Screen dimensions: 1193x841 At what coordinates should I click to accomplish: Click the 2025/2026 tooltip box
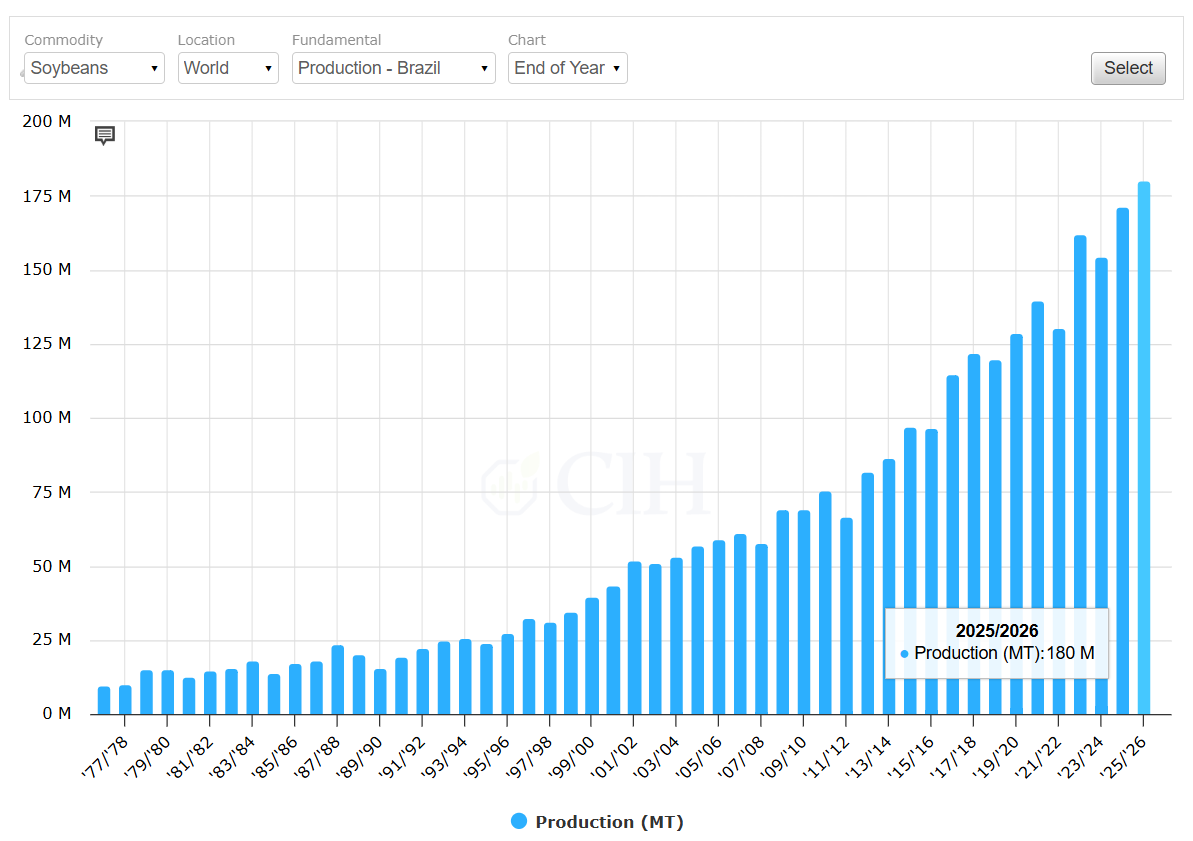pyautogui.click(x=996, y=643)
